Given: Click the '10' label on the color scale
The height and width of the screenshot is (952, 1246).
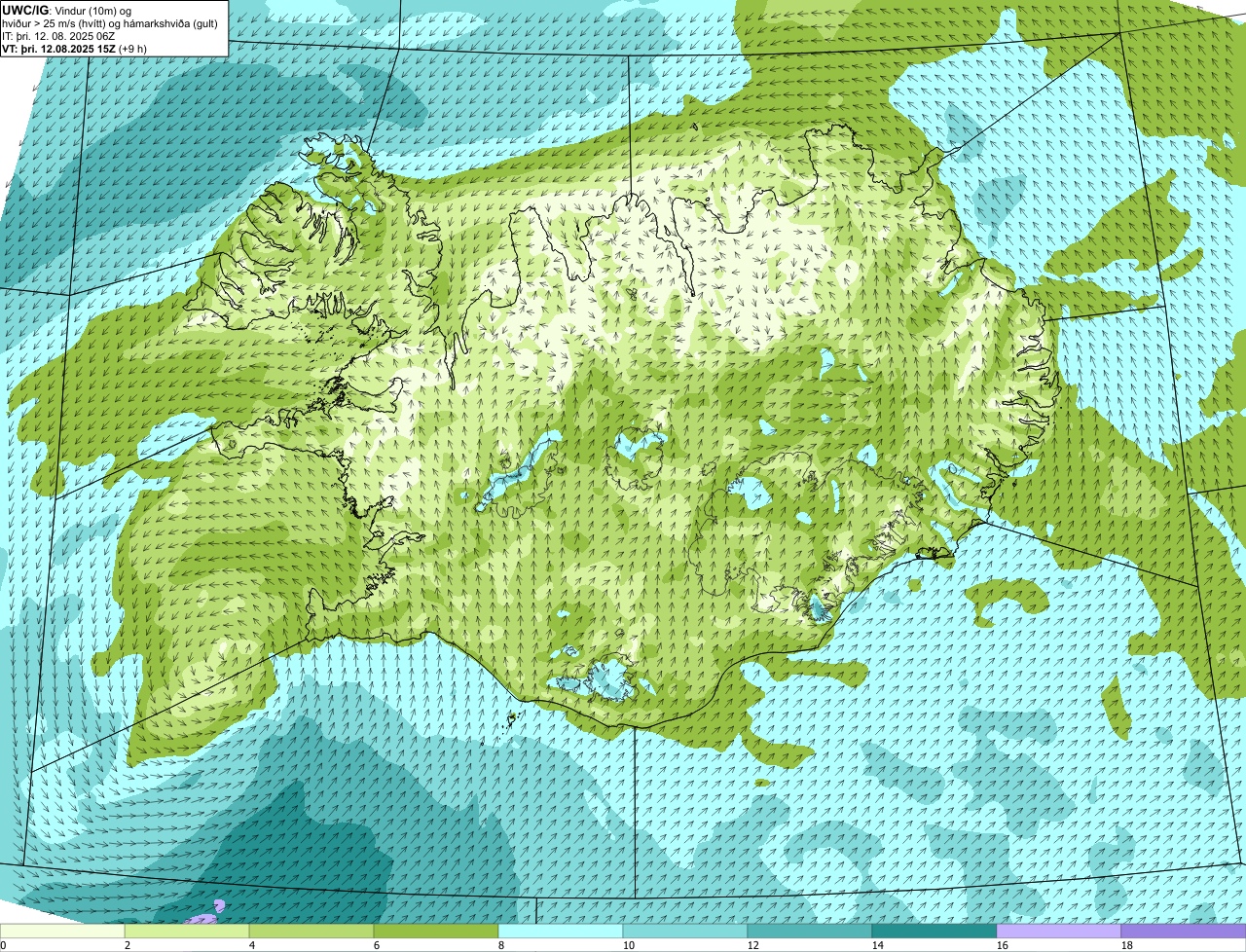Looking at the screenshot, I should click(628, 945).
